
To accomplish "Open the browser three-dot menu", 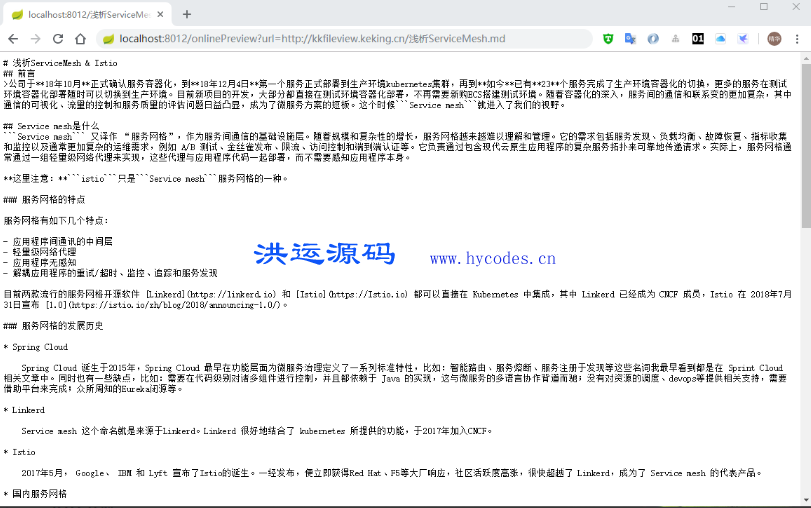I will point(797,39).
